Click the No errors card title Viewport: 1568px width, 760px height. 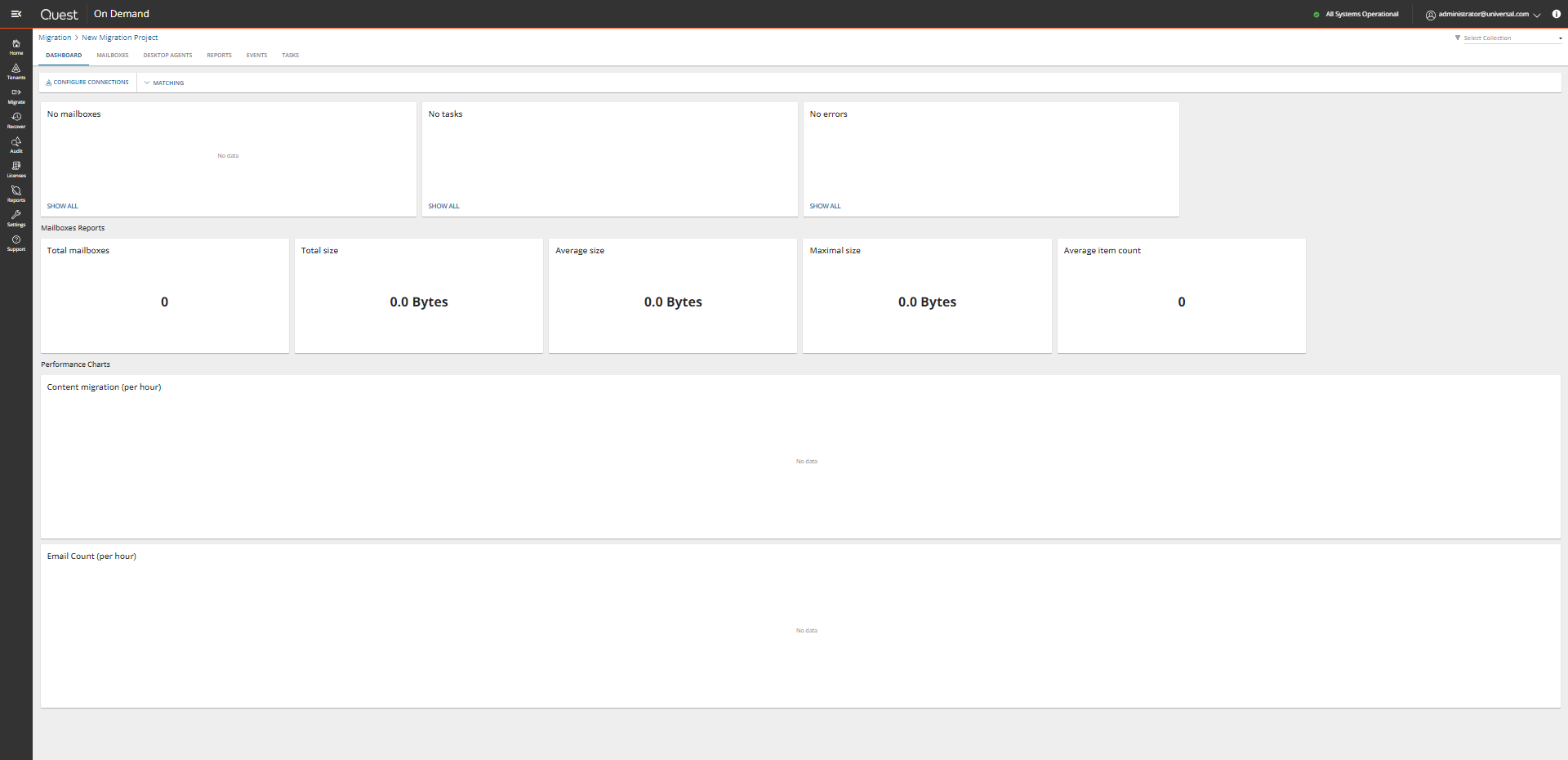829,114
